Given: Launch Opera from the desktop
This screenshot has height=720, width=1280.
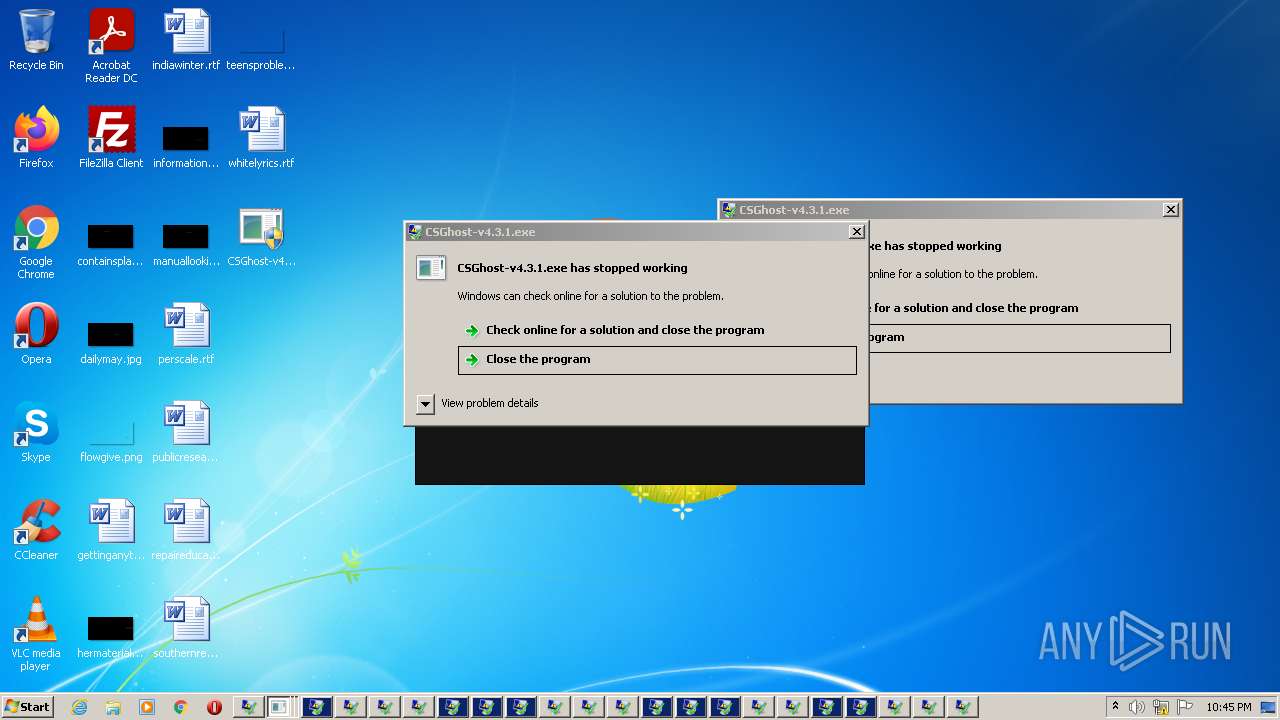Looking at the screenshot, I should tap(36, 334).
